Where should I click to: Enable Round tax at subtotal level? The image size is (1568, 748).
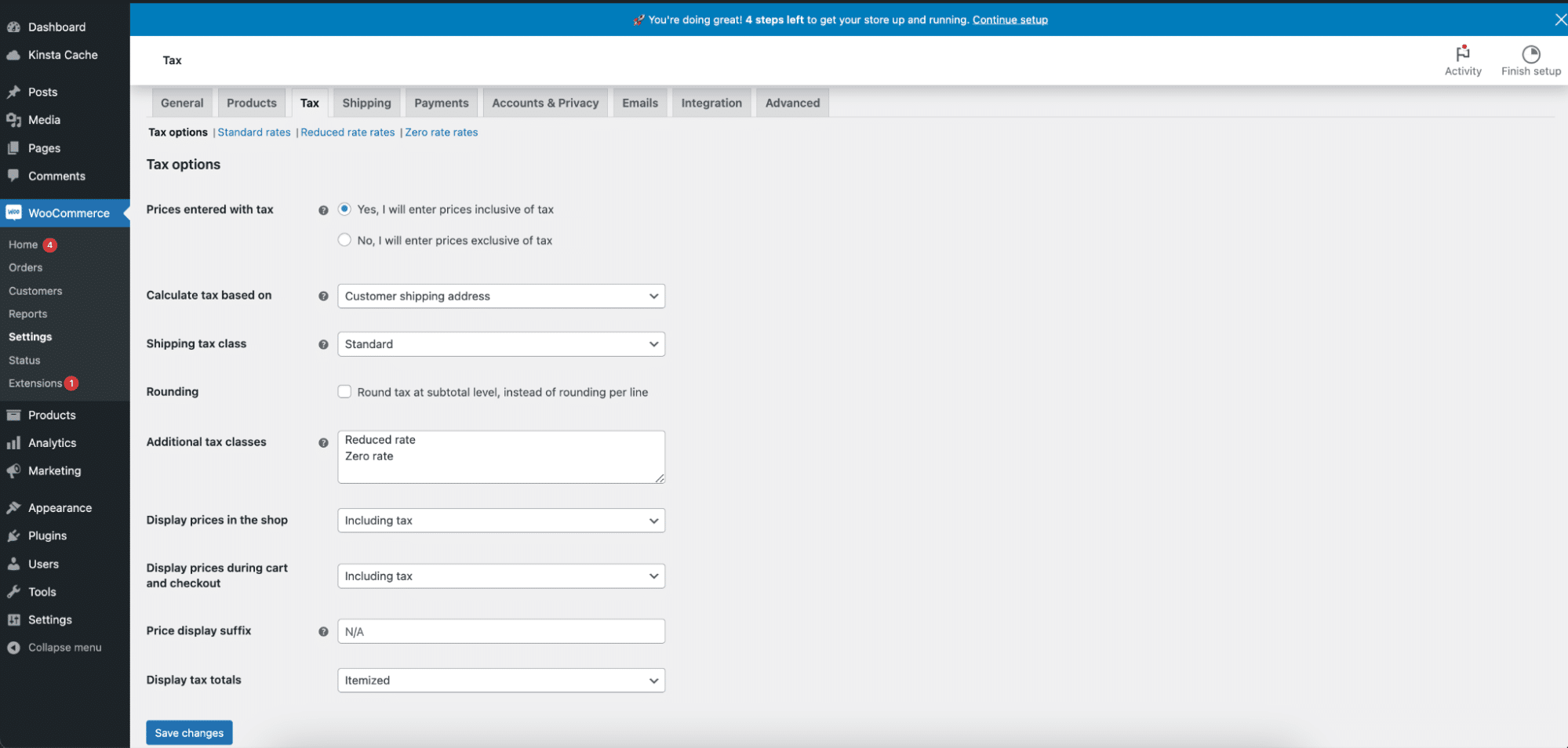[344, 391]
